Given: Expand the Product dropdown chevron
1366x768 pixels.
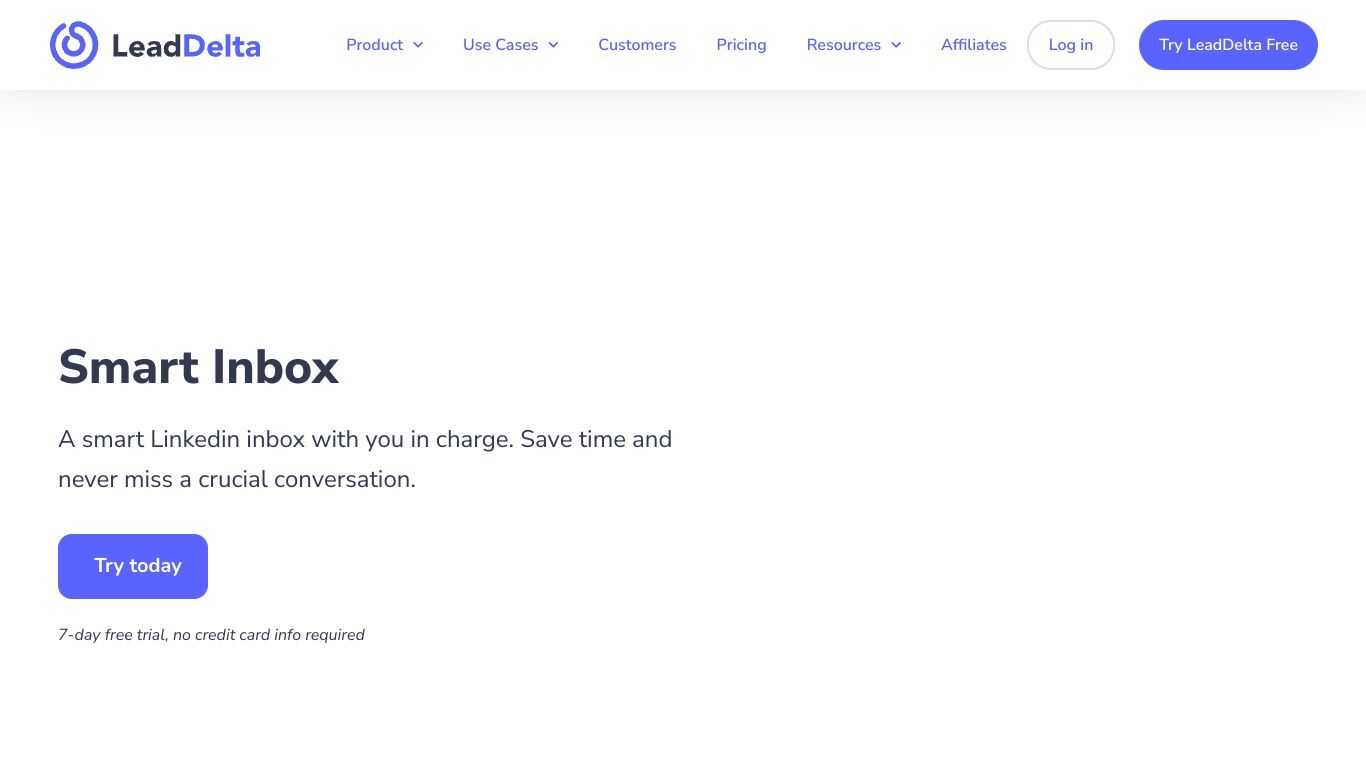Looking at the screenshot, I should tap(418, 45).
